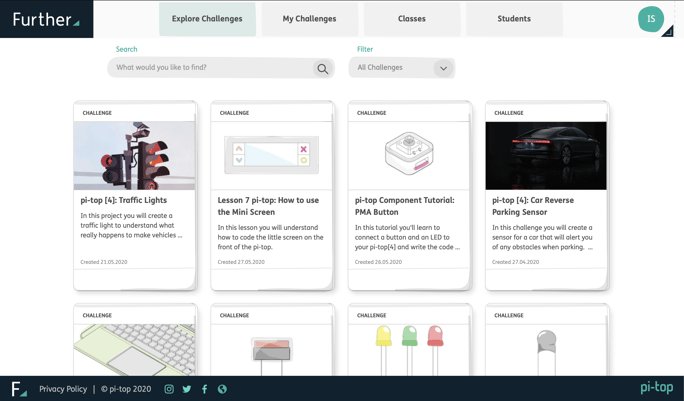Click the '© pi-top 2020' footer text
The width and height of the screenshot is (684, 401).
[126, 389]
